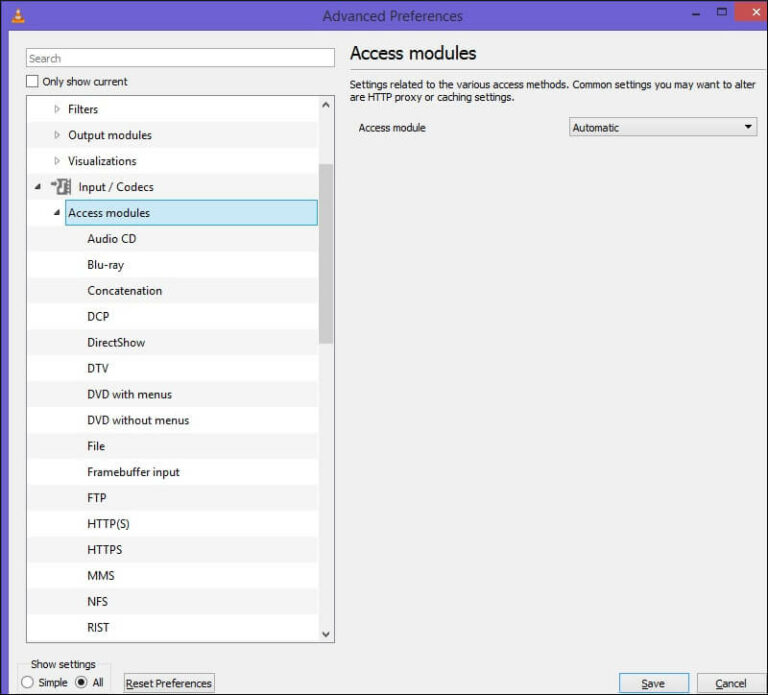Open the Access module dropdown
Viewport: 768px width, 695px height.
[663, 127]
